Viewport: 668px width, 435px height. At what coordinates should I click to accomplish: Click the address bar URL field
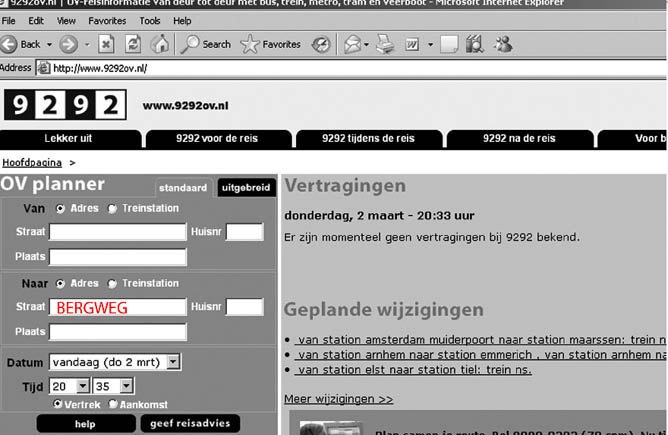pyautogui.click(x=351, y=68)
